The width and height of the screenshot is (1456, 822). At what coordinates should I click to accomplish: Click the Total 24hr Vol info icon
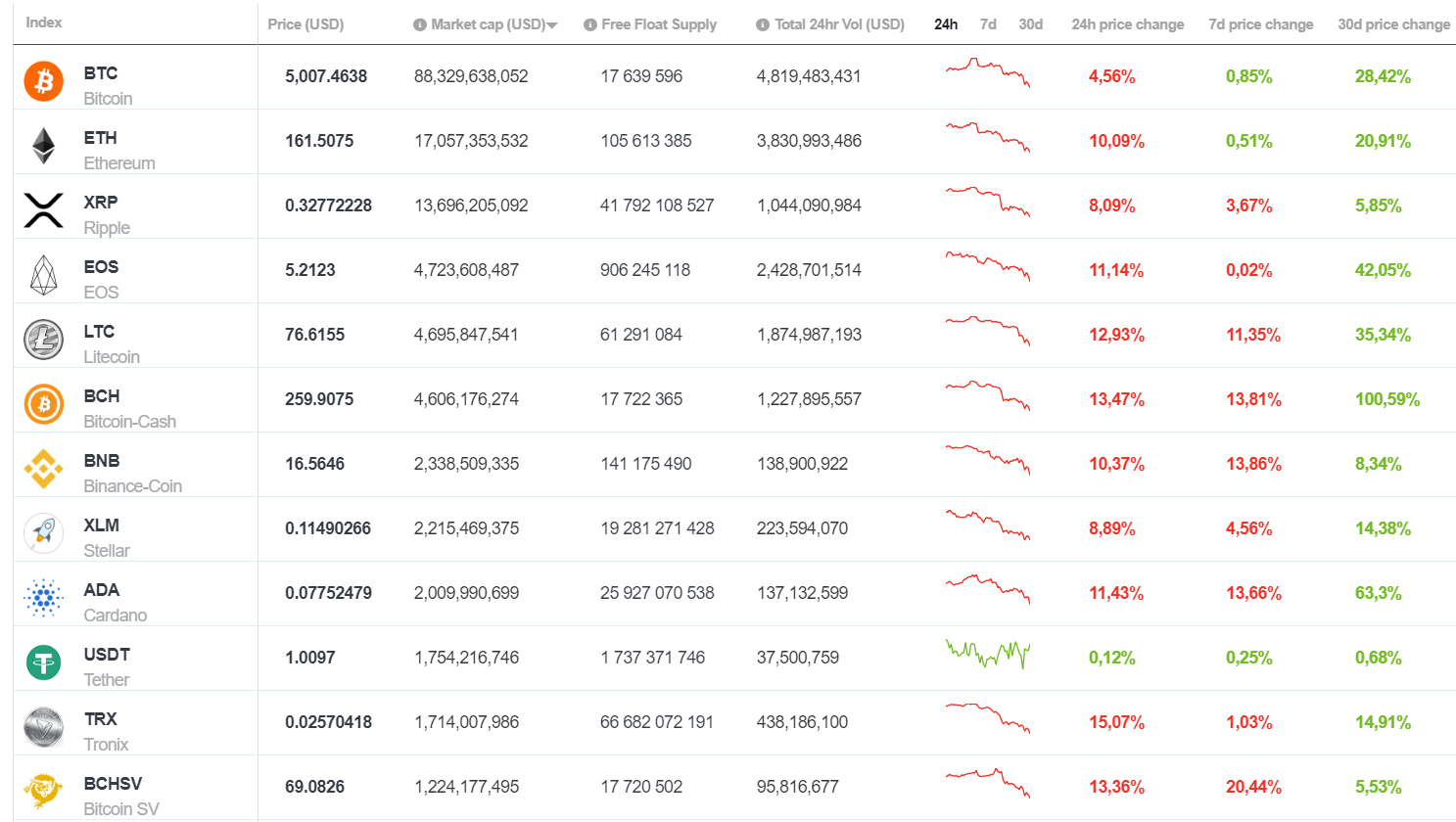(x=763, y=24)
